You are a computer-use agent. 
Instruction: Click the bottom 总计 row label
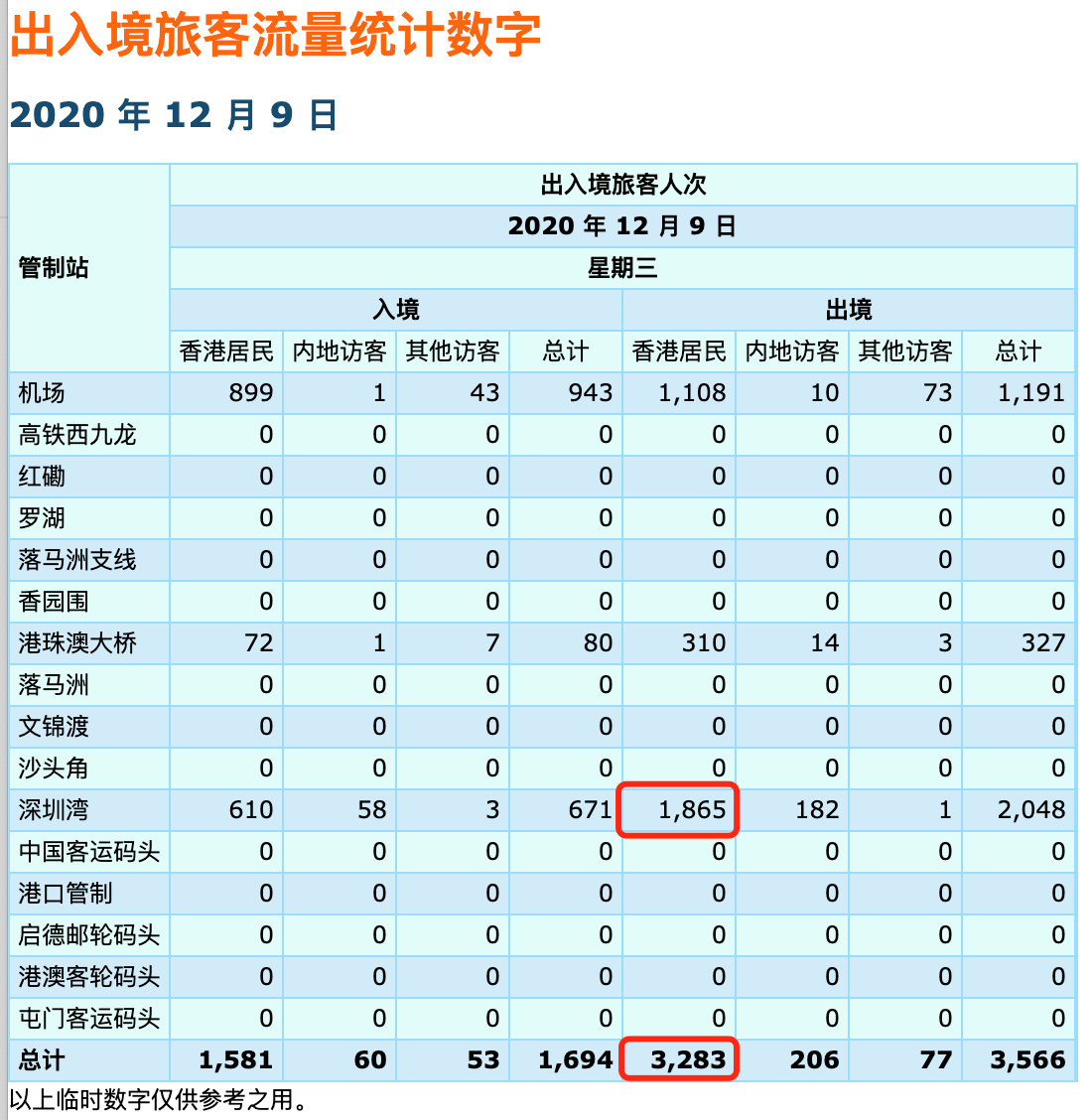coord(42,1060)
